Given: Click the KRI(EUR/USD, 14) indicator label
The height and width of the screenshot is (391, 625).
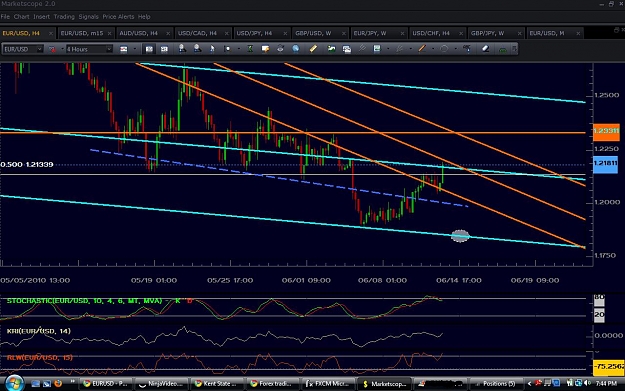Looking at the screenshot, I should click(39, 331).
